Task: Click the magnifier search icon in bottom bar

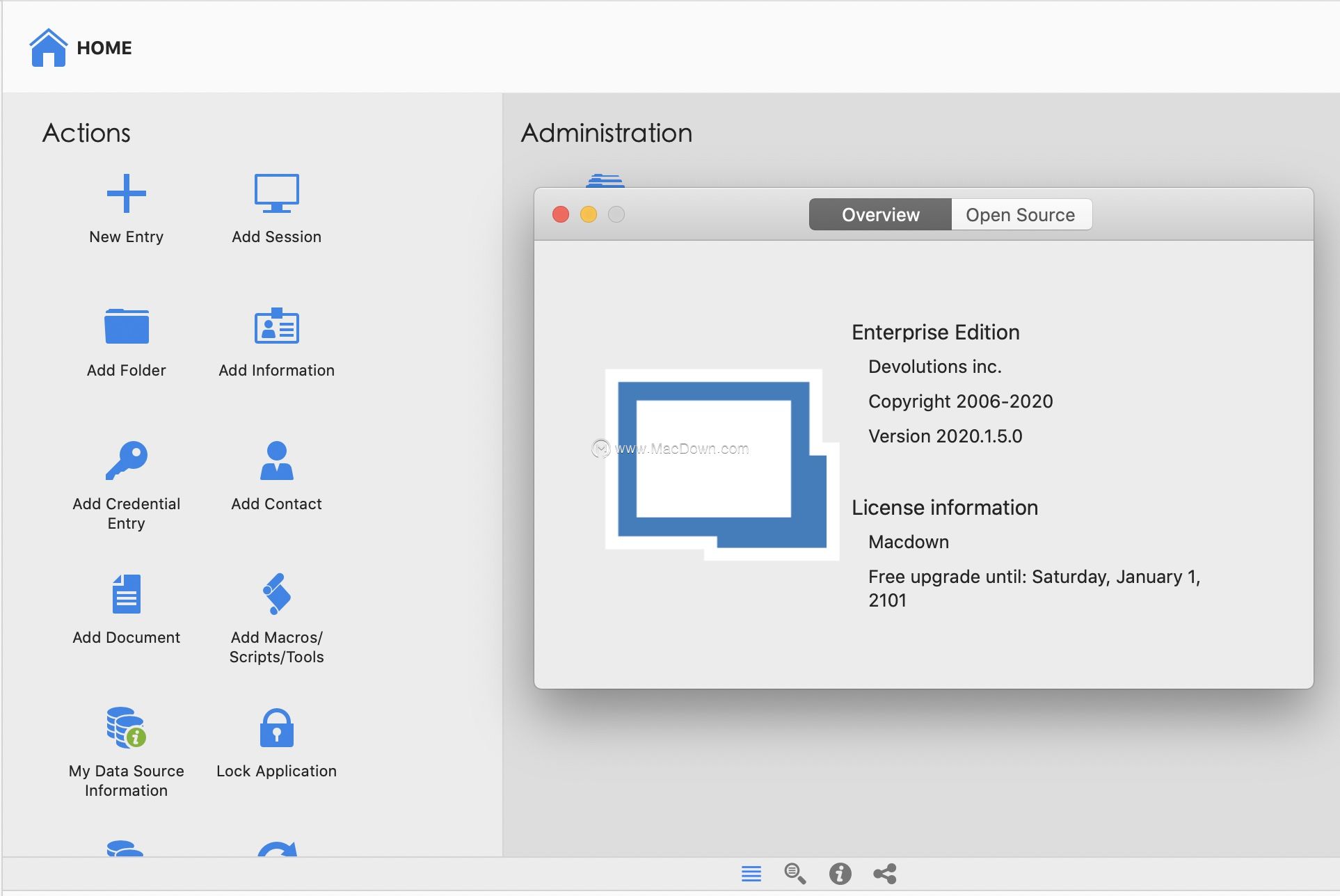Action: [x=795, y=874]
